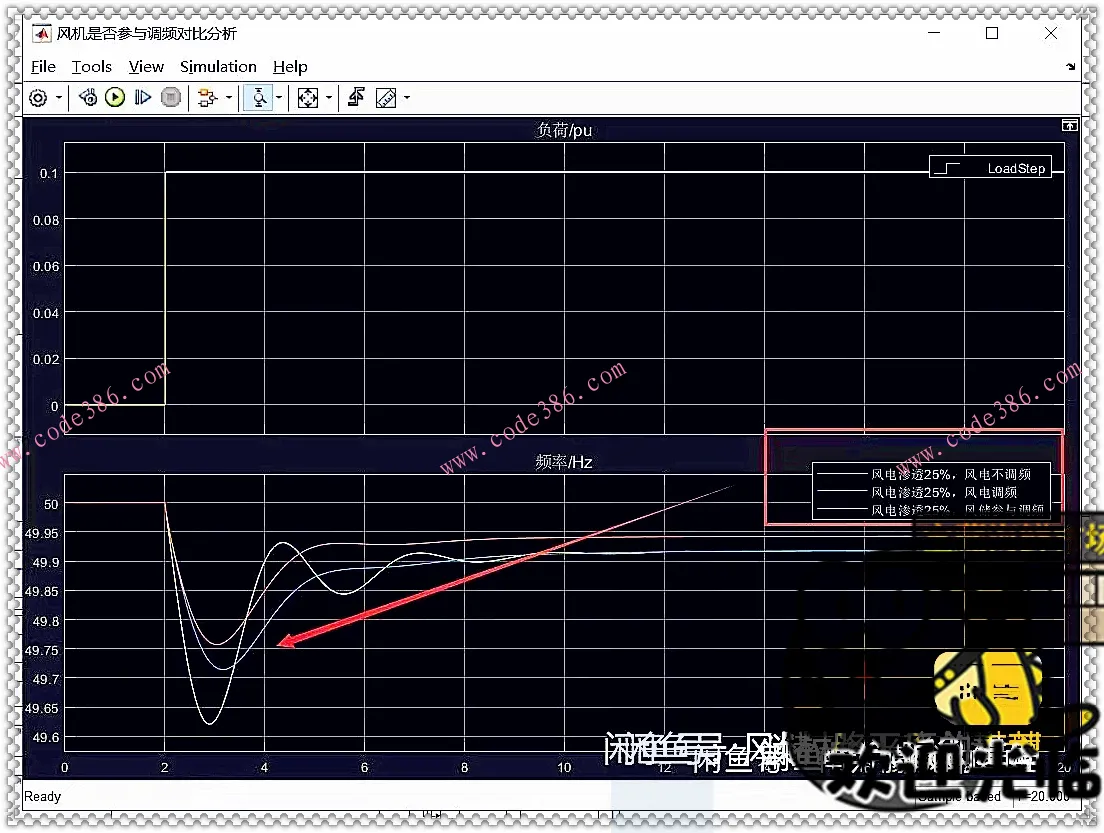This screenshot has width=1104, height=833.
Task: Click the Highlight Signal Block icon
Action: tap(207, 98)
